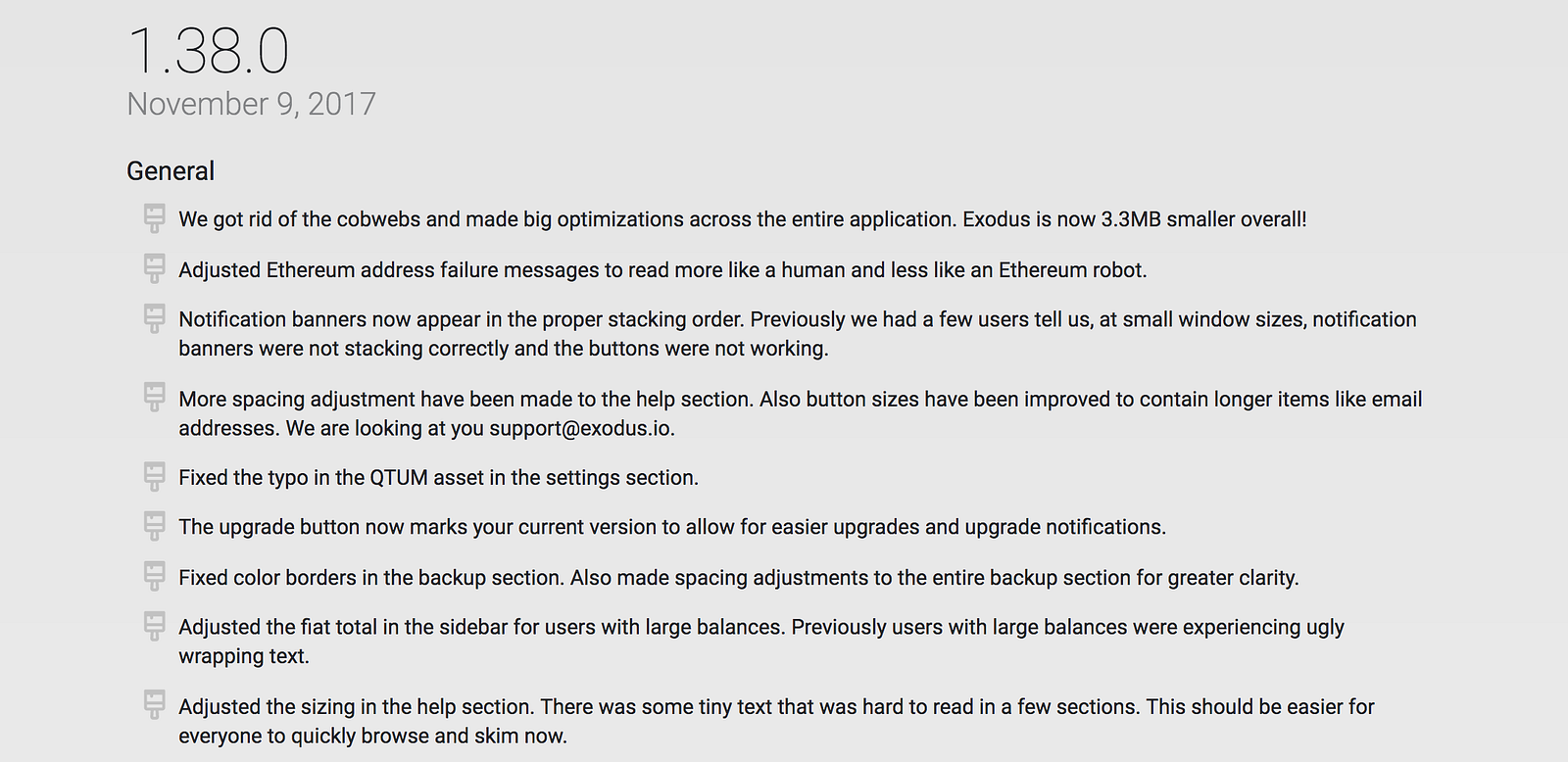Click the ugly wrapping text changelog line

pos(761,642)
